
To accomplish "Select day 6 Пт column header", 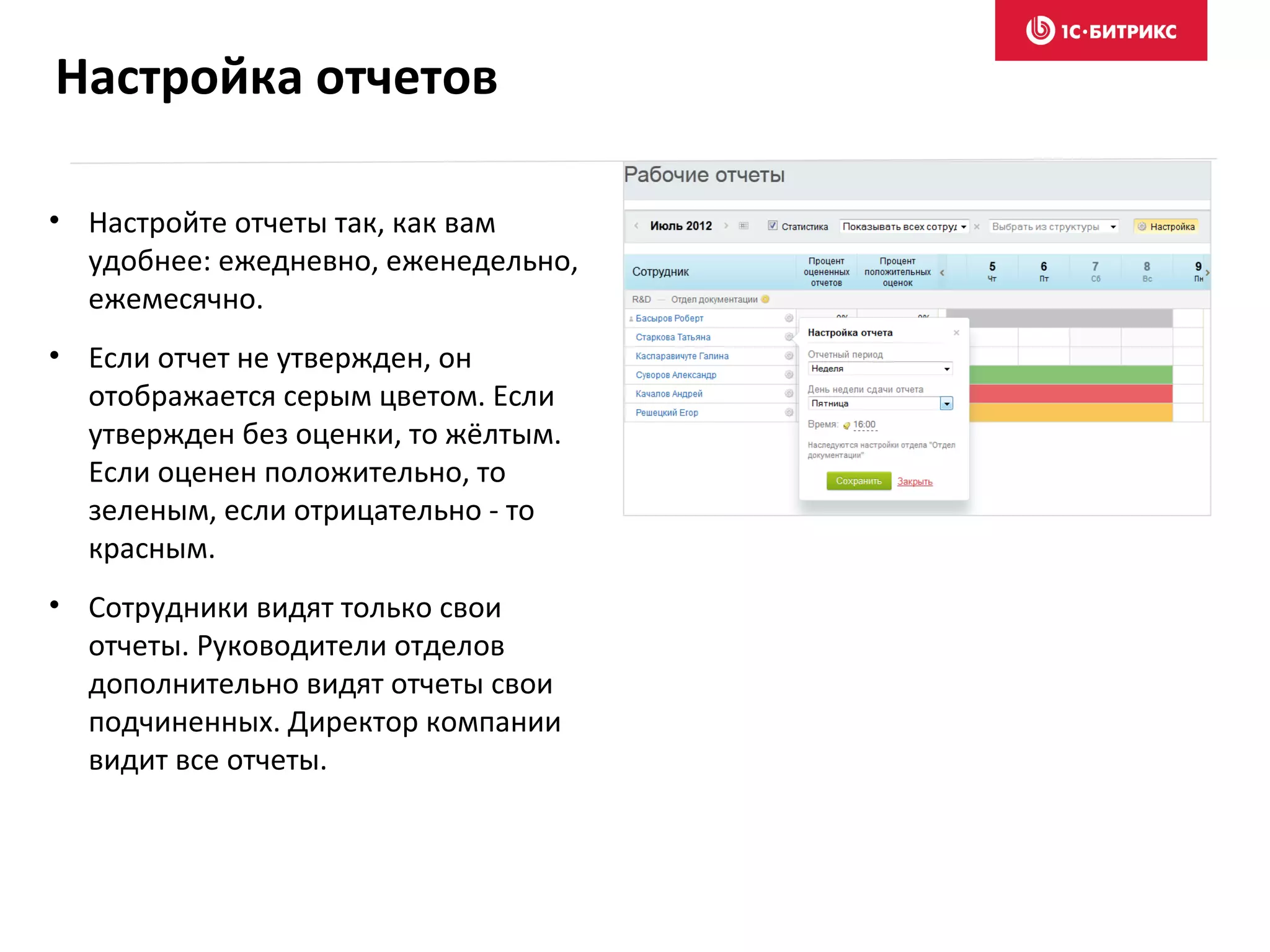I will 1044,271.
